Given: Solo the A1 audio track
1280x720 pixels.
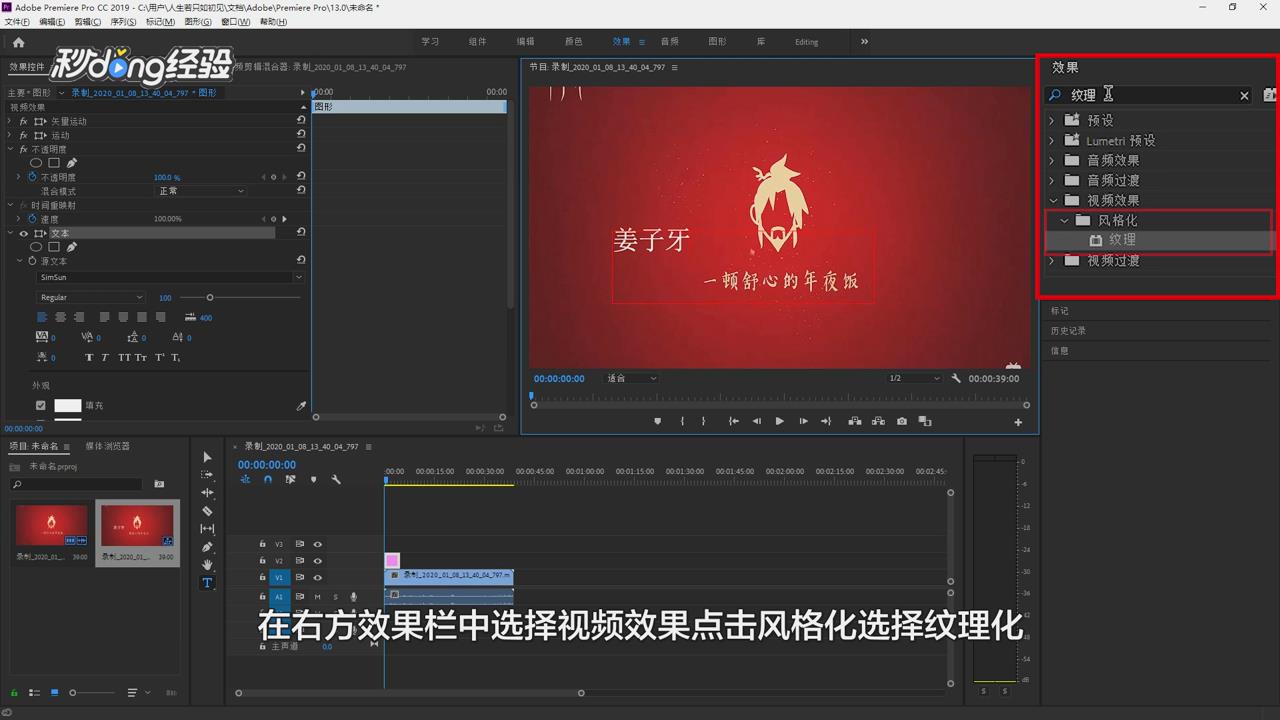Looking at the screenshot, I should [x=335, y=597].
